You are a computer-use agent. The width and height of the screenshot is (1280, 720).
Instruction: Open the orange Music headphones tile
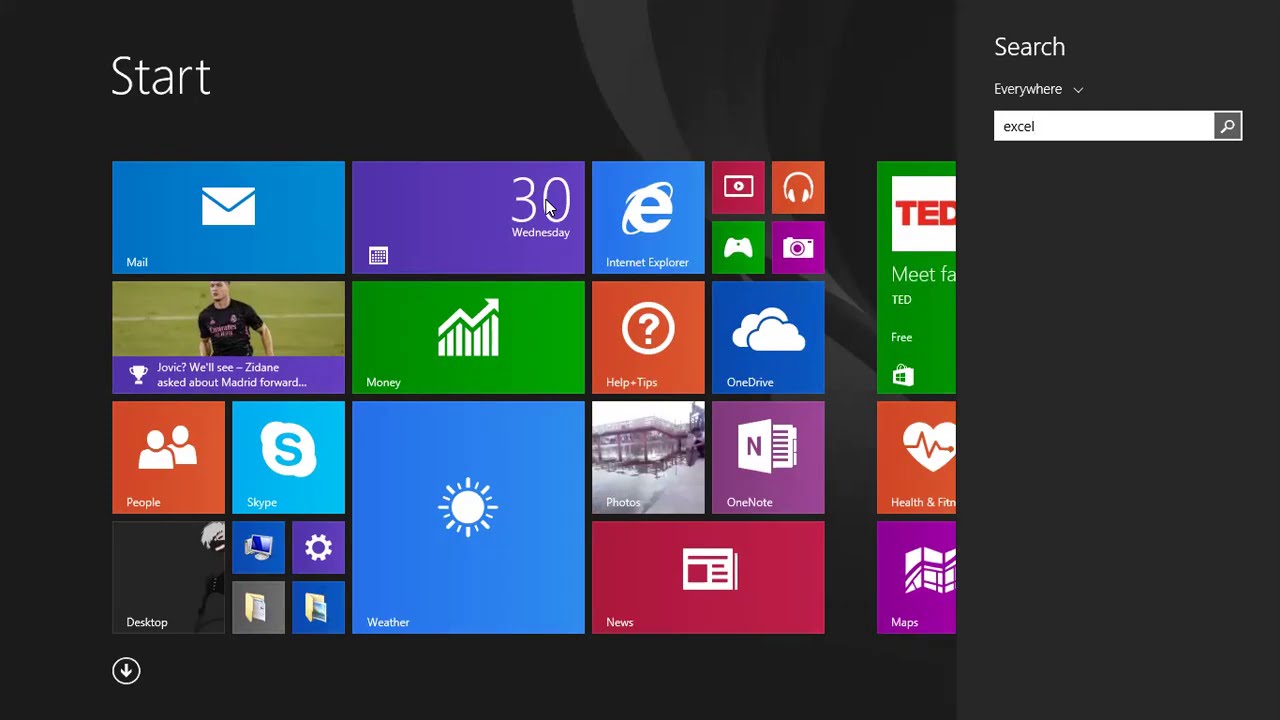798,187
